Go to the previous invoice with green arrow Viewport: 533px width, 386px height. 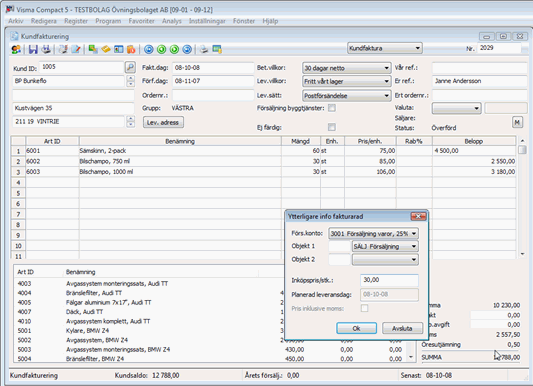click(x=161, y=50)
